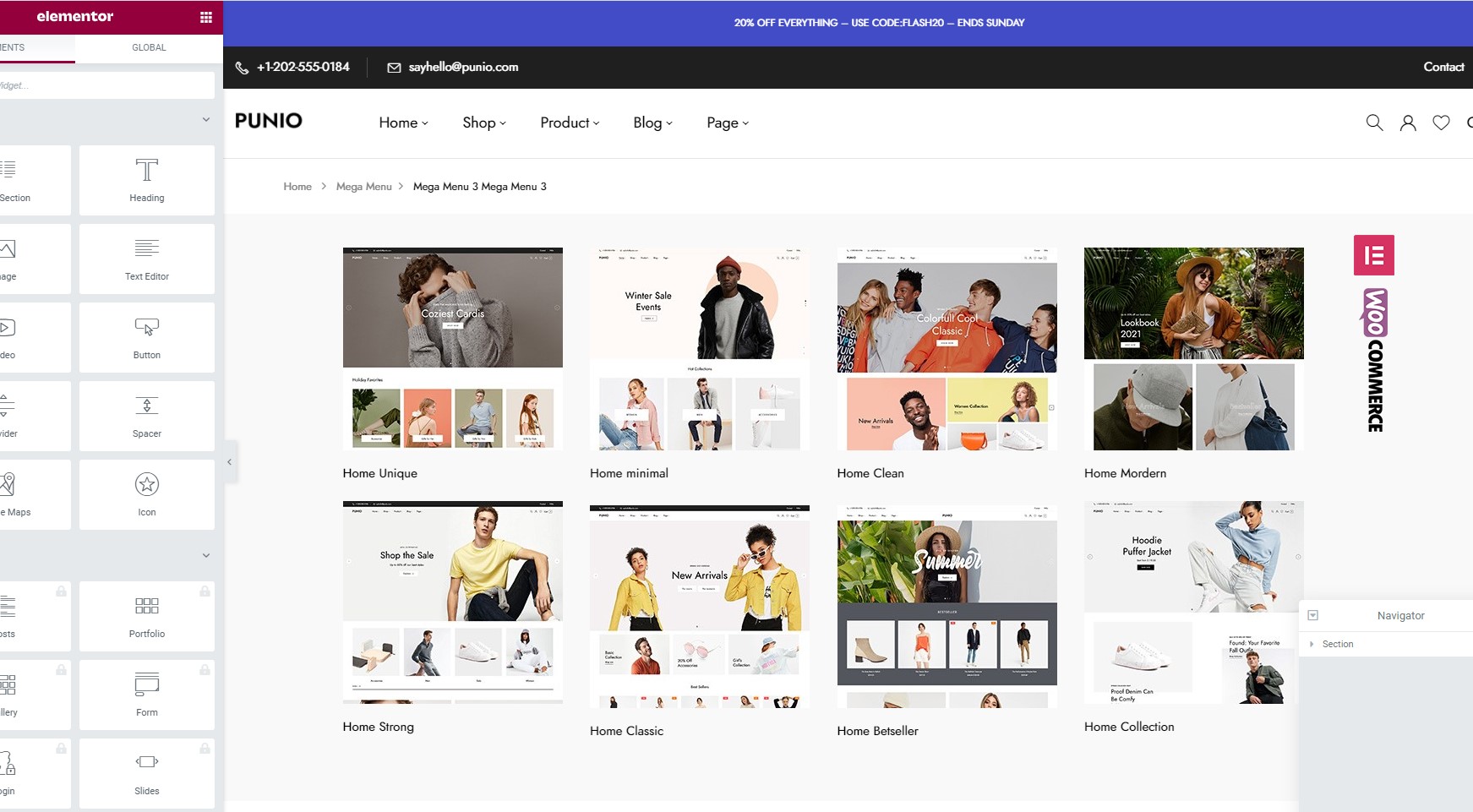Screen dimensions: 1473x812
Task: Open the user account icon
Action: tap(1408, 123)
